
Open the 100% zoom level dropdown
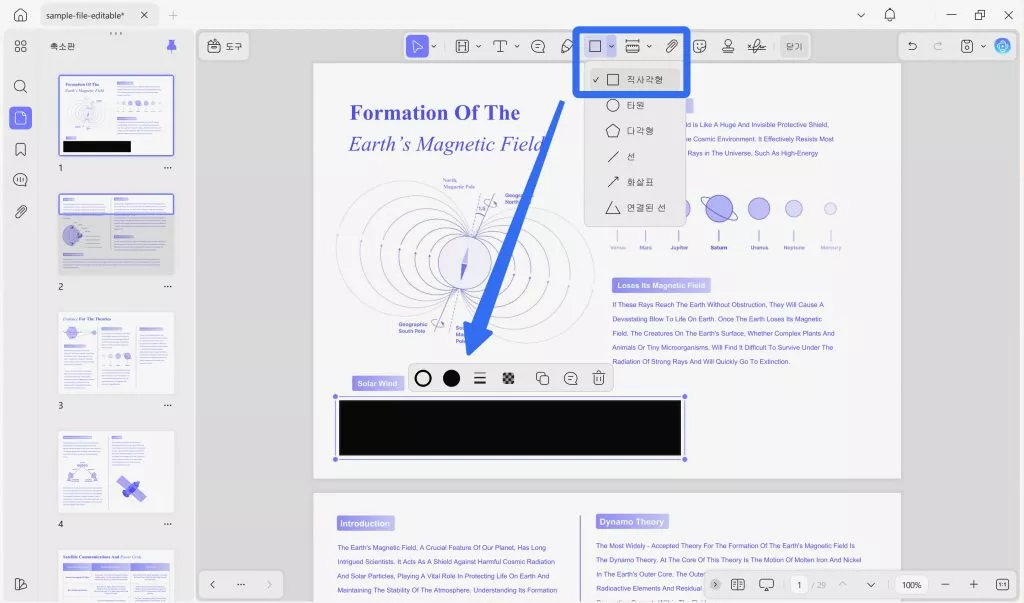912,585
